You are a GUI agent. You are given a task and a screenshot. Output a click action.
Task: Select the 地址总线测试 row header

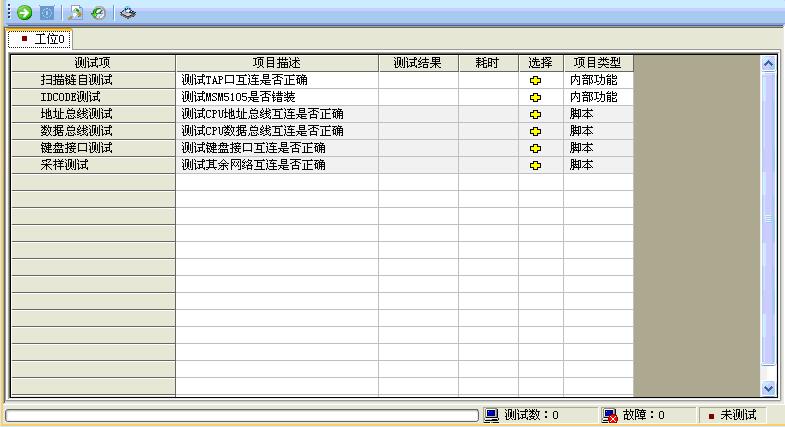click(93, 114)
